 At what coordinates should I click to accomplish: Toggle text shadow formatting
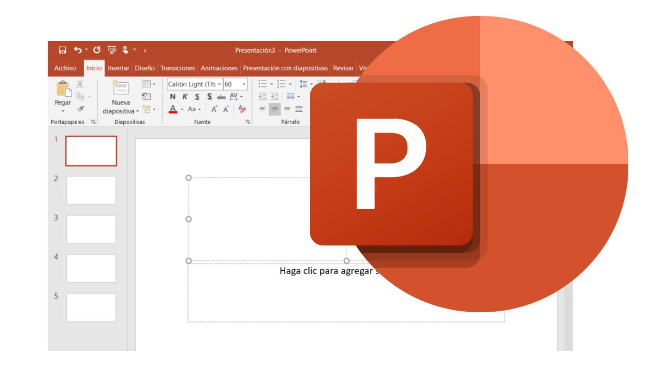209,97
